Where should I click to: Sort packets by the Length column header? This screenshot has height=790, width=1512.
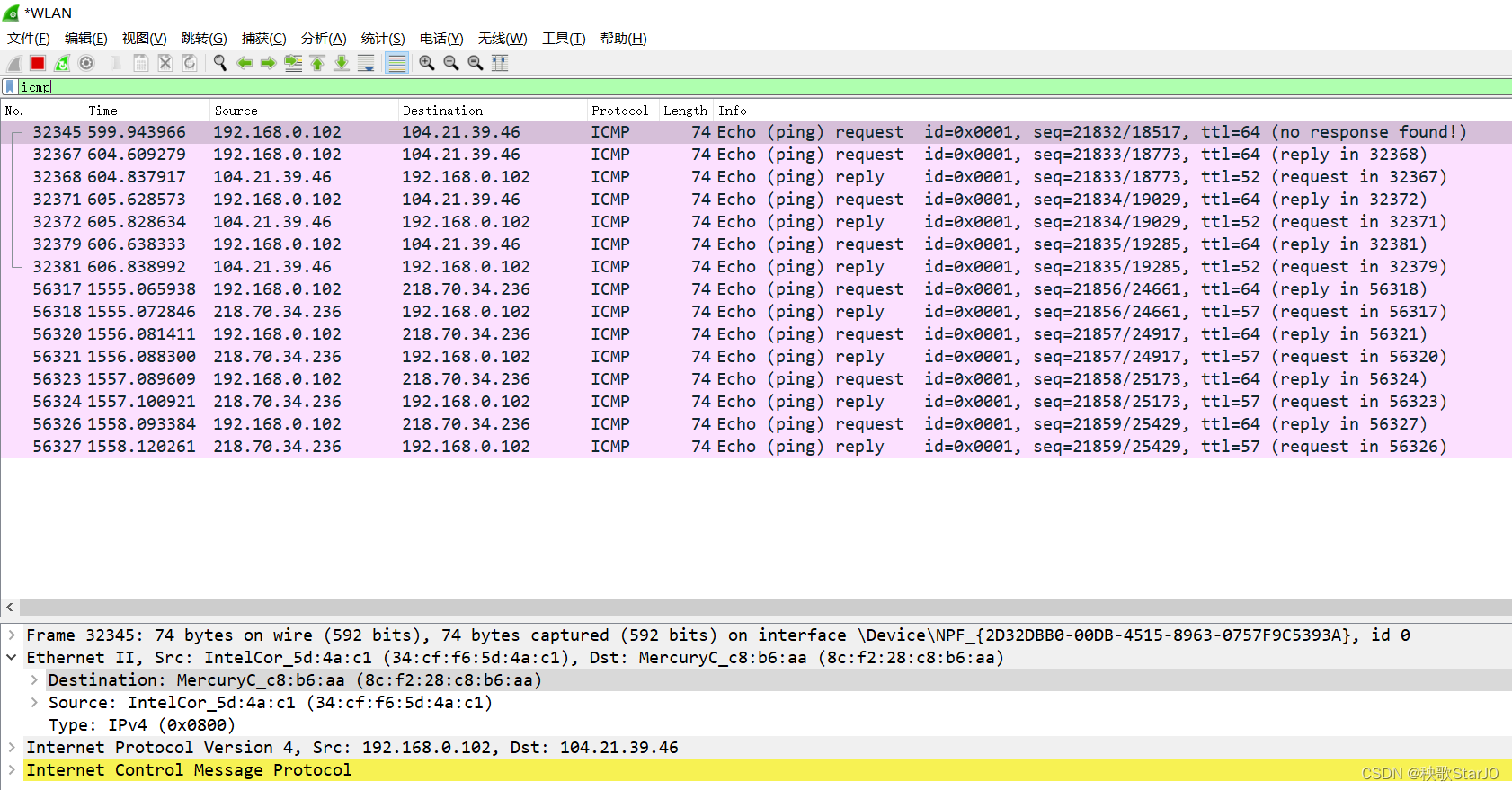[686, 111]
